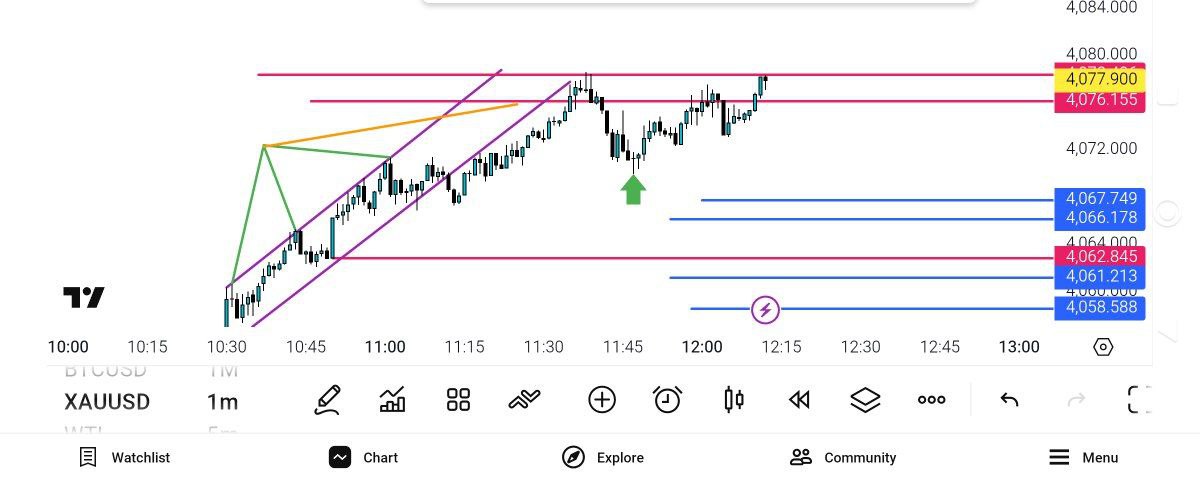Expand the three-dots more options menu
This screenshot has width=1200, height=482.
coord(931,401)
